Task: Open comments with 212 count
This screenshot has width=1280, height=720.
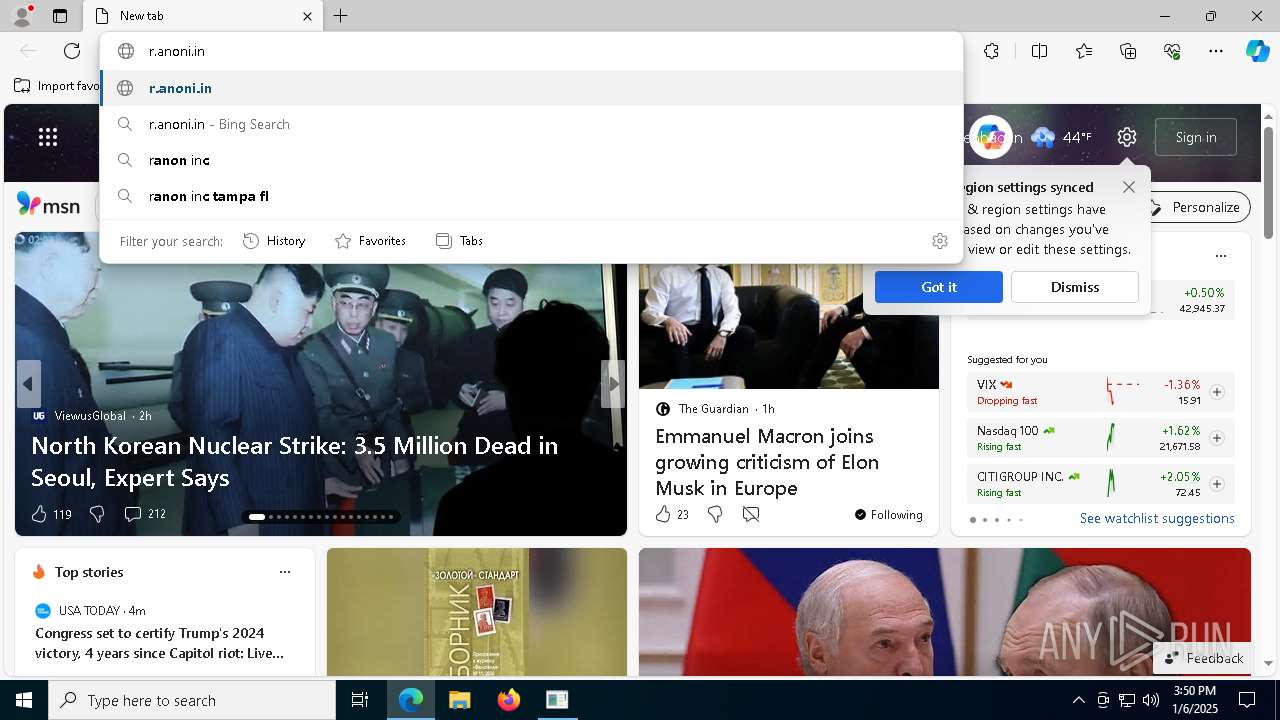Action: [145, 514]
